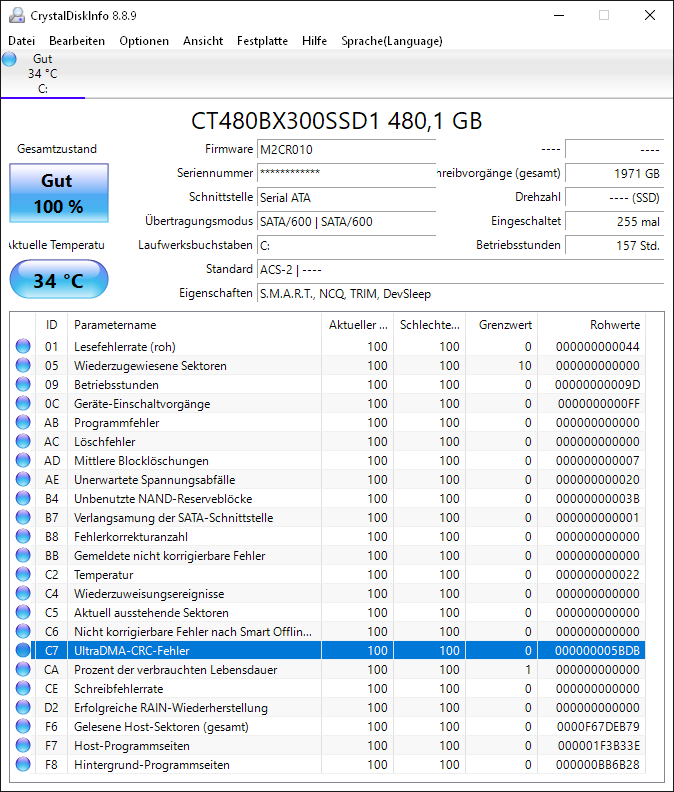Click the 34 °C temperature button

click(x=59, y=280)
